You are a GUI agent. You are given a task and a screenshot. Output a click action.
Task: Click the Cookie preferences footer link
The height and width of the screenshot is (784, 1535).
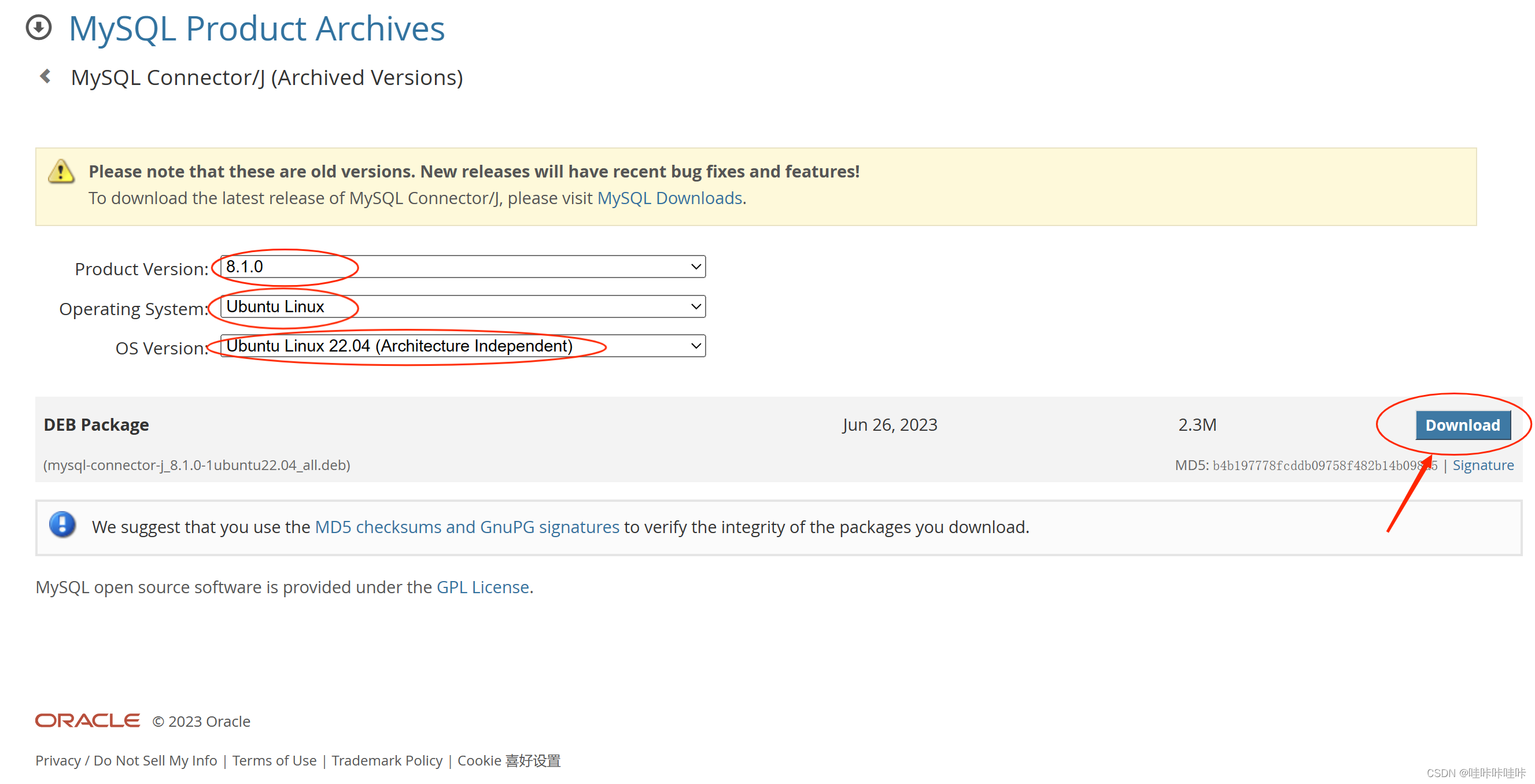point(508,761)
